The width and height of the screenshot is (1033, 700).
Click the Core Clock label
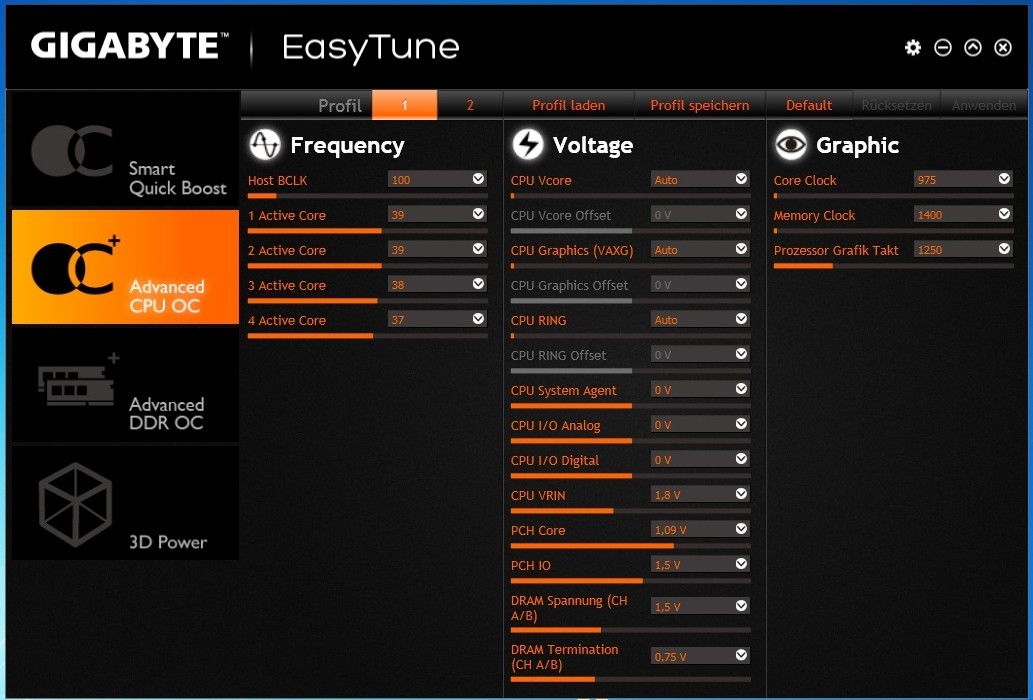coord(805,180)
